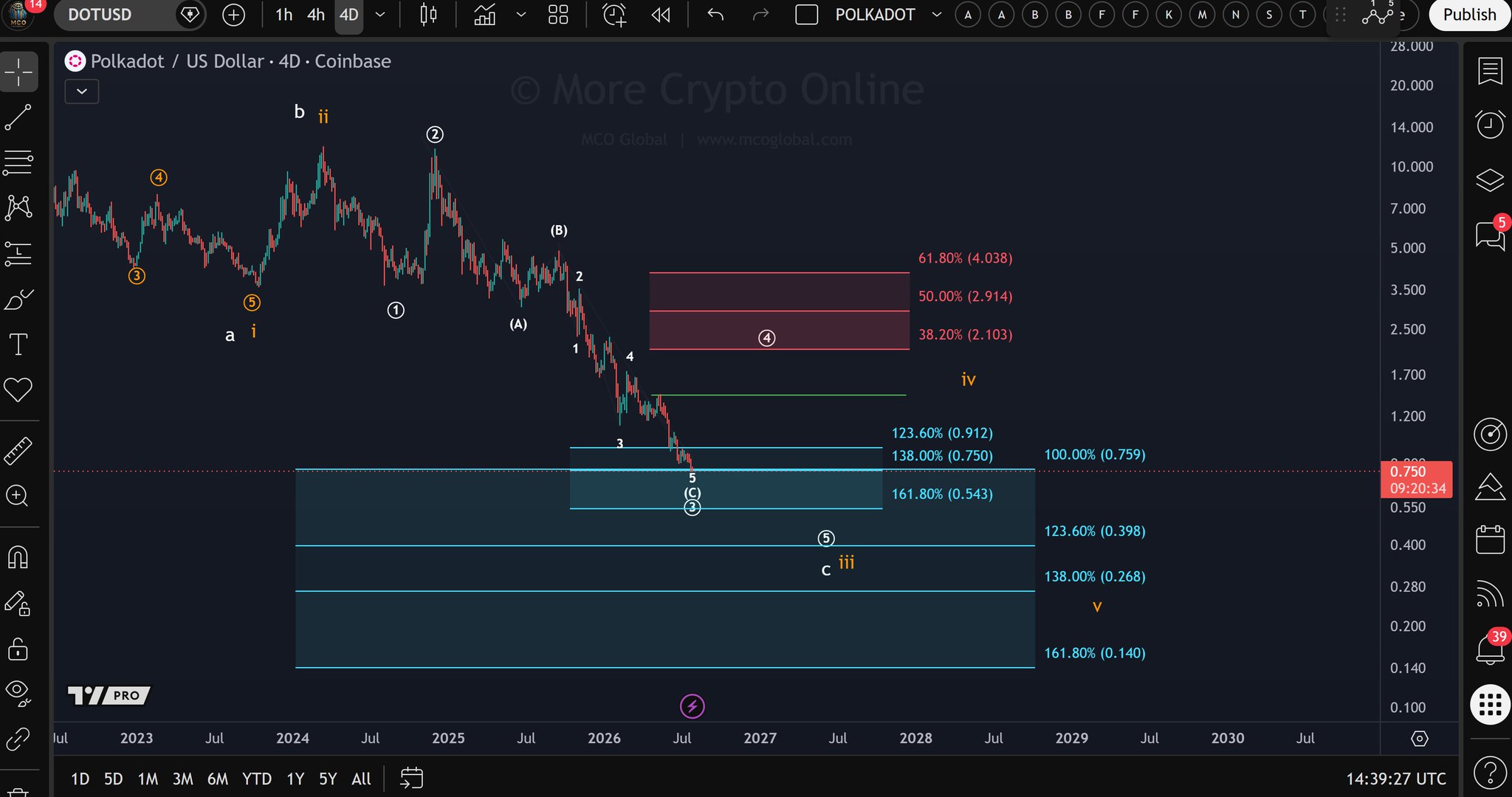Screen dimensions: 1512x797
Task: Set range to 5Y
Action: (328, 779)
